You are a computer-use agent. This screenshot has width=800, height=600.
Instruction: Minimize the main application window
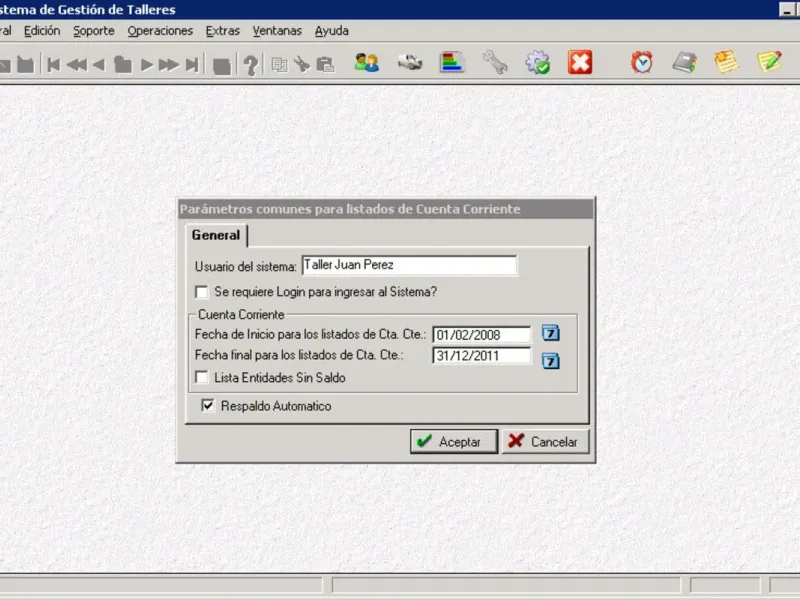(x=786, y=9)
